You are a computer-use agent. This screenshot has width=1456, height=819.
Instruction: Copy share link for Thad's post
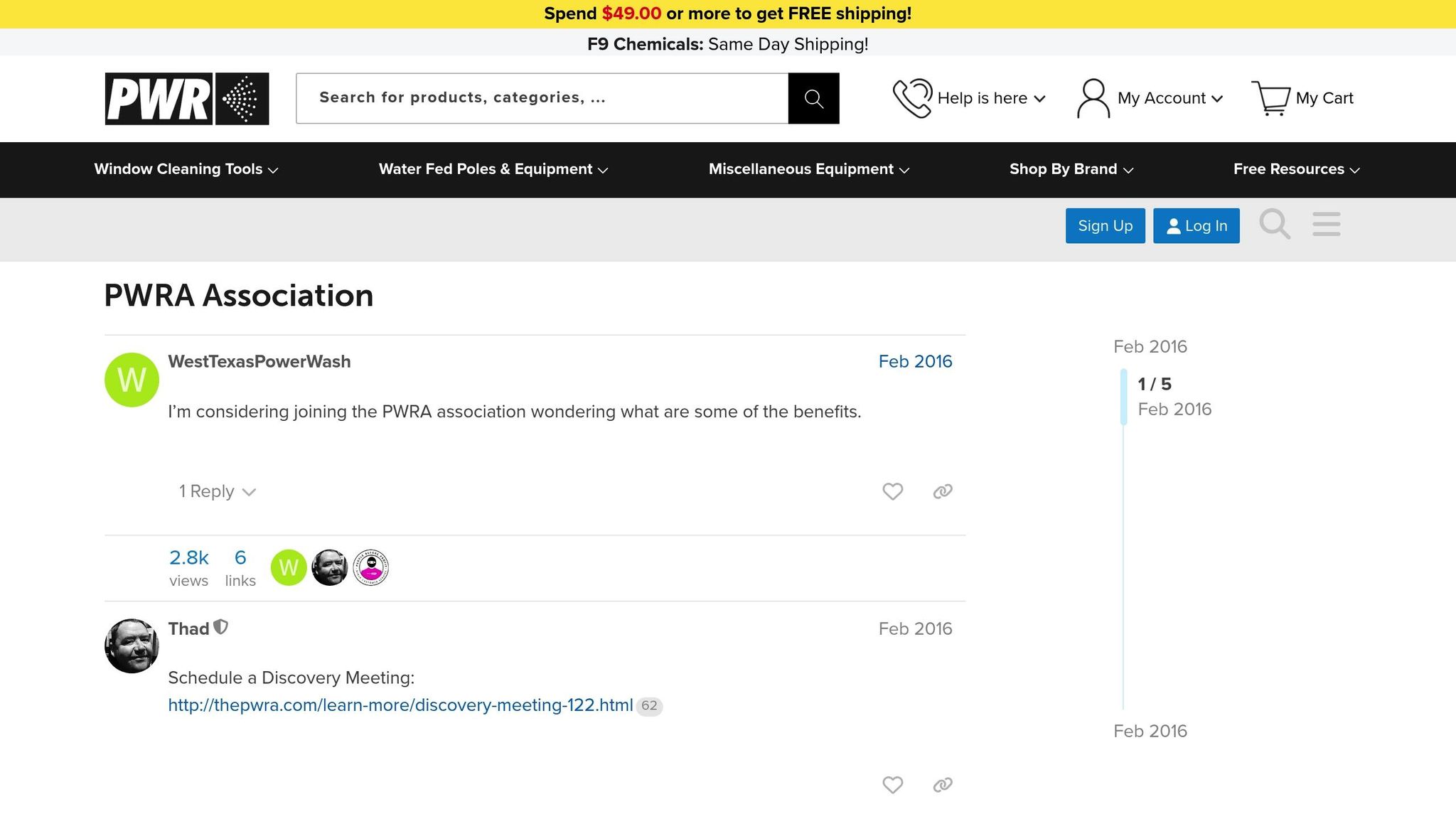943,784
